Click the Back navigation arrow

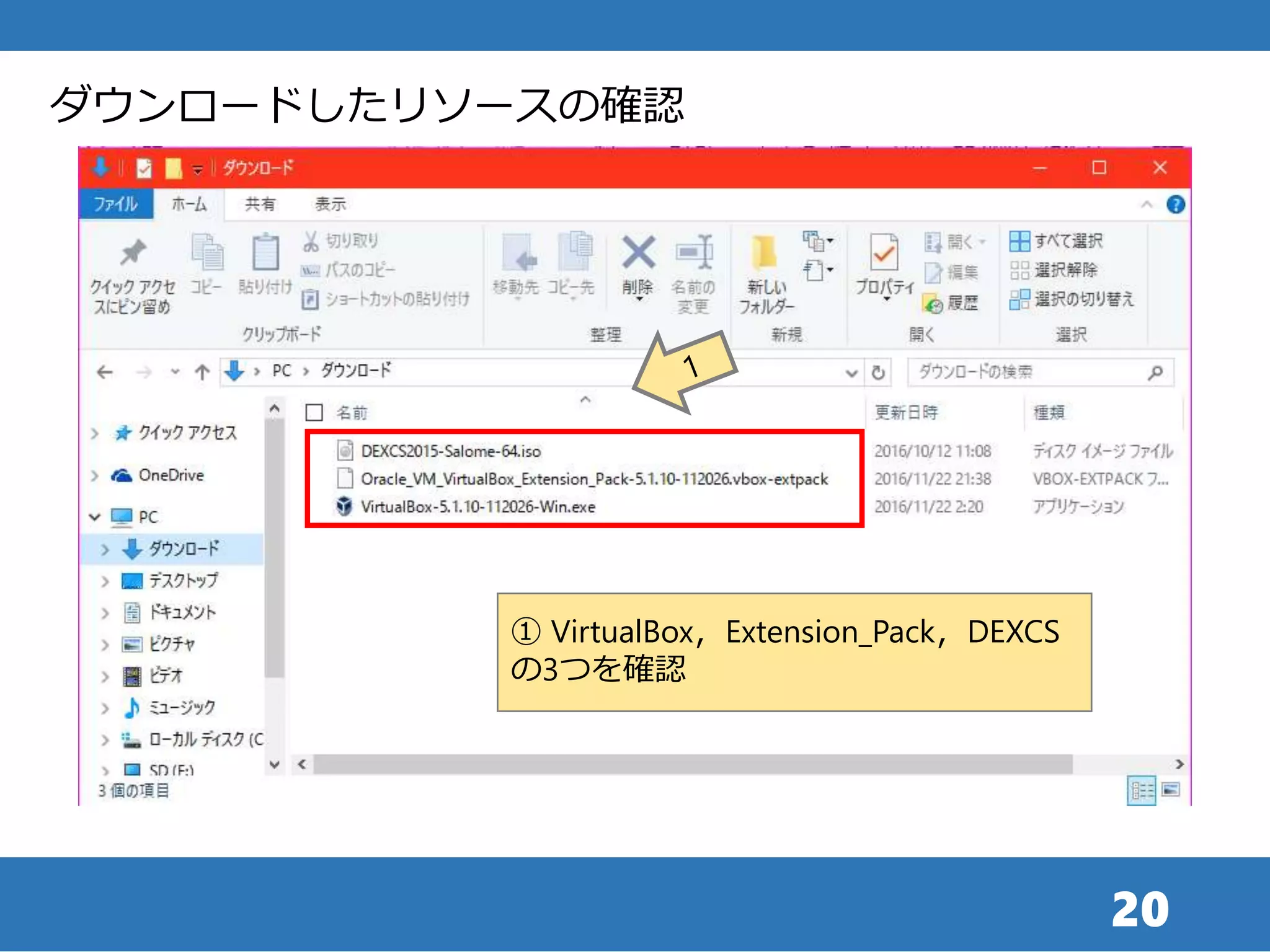(105, 372)
